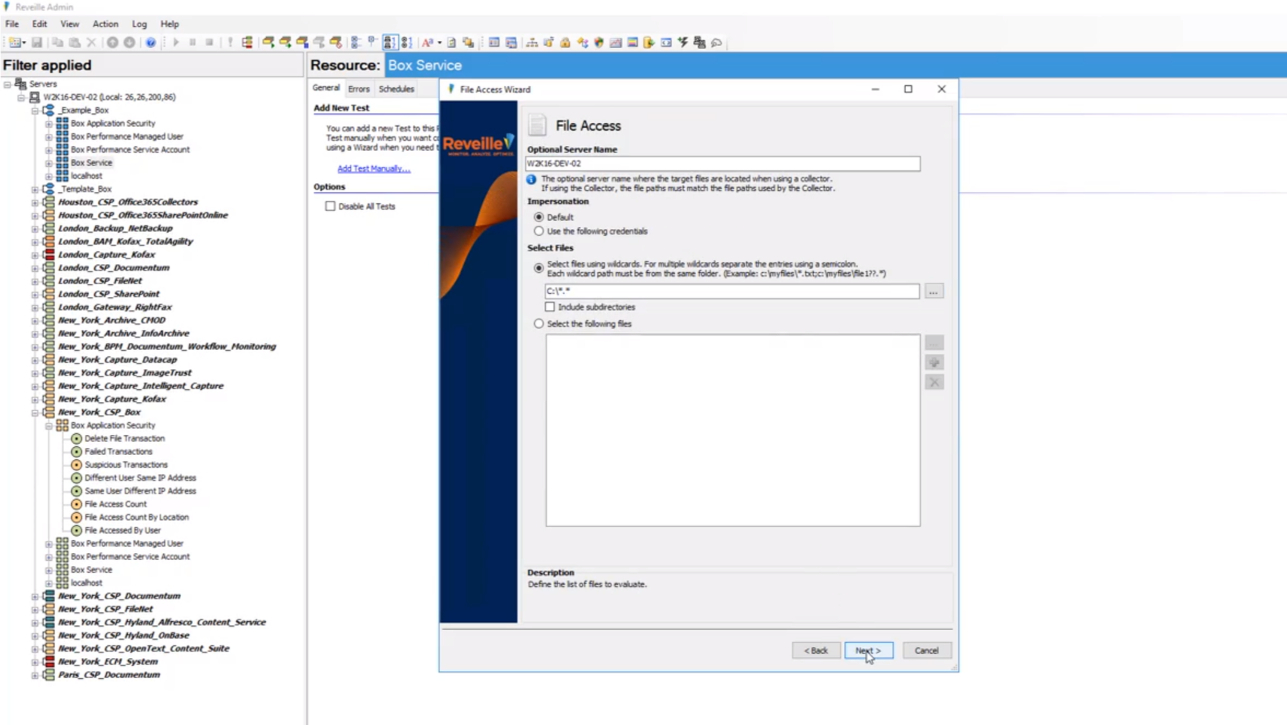Click the org-chart network toolbar icon
This screenshot has height=725, width=1287.
point(532,43)
